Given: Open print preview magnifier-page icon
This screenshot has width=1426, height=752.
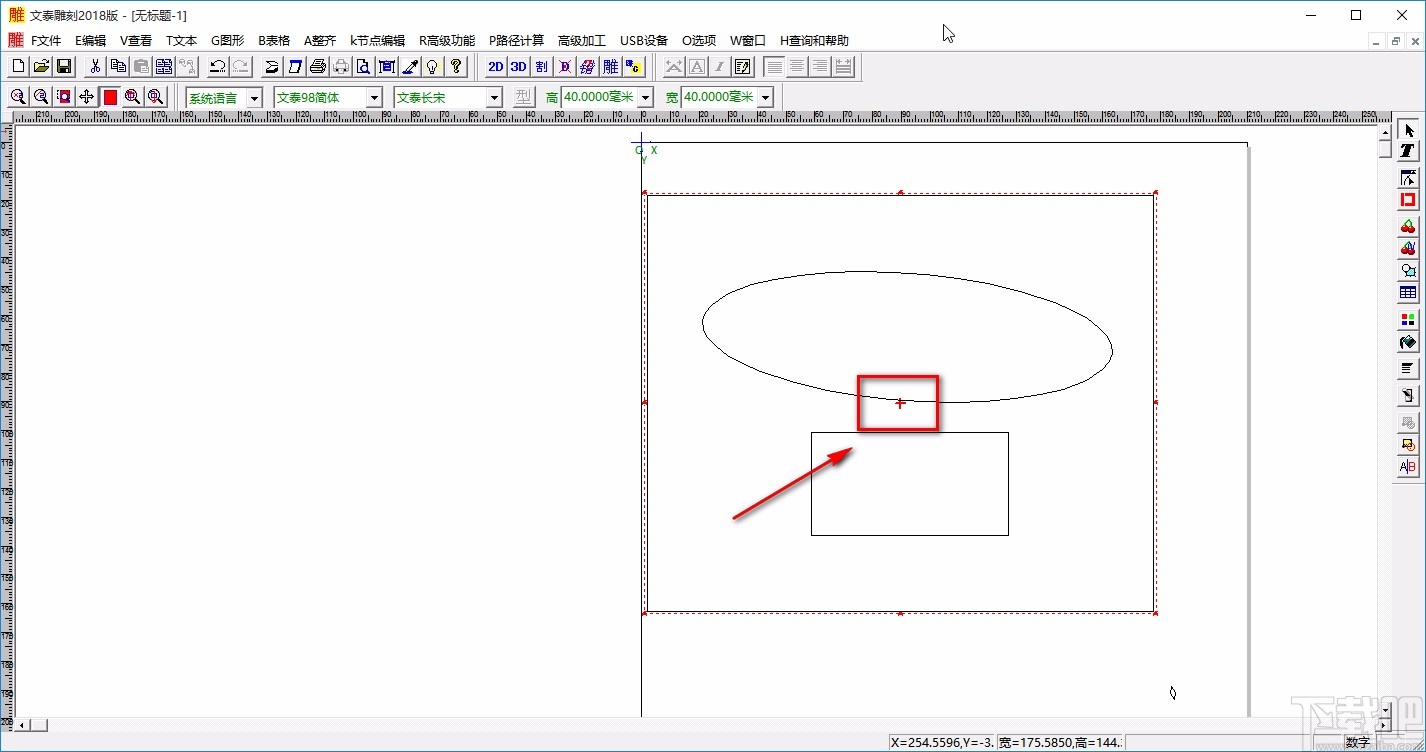Looking at the screenshot, I should pyautogui.click(x=364, y=67).
